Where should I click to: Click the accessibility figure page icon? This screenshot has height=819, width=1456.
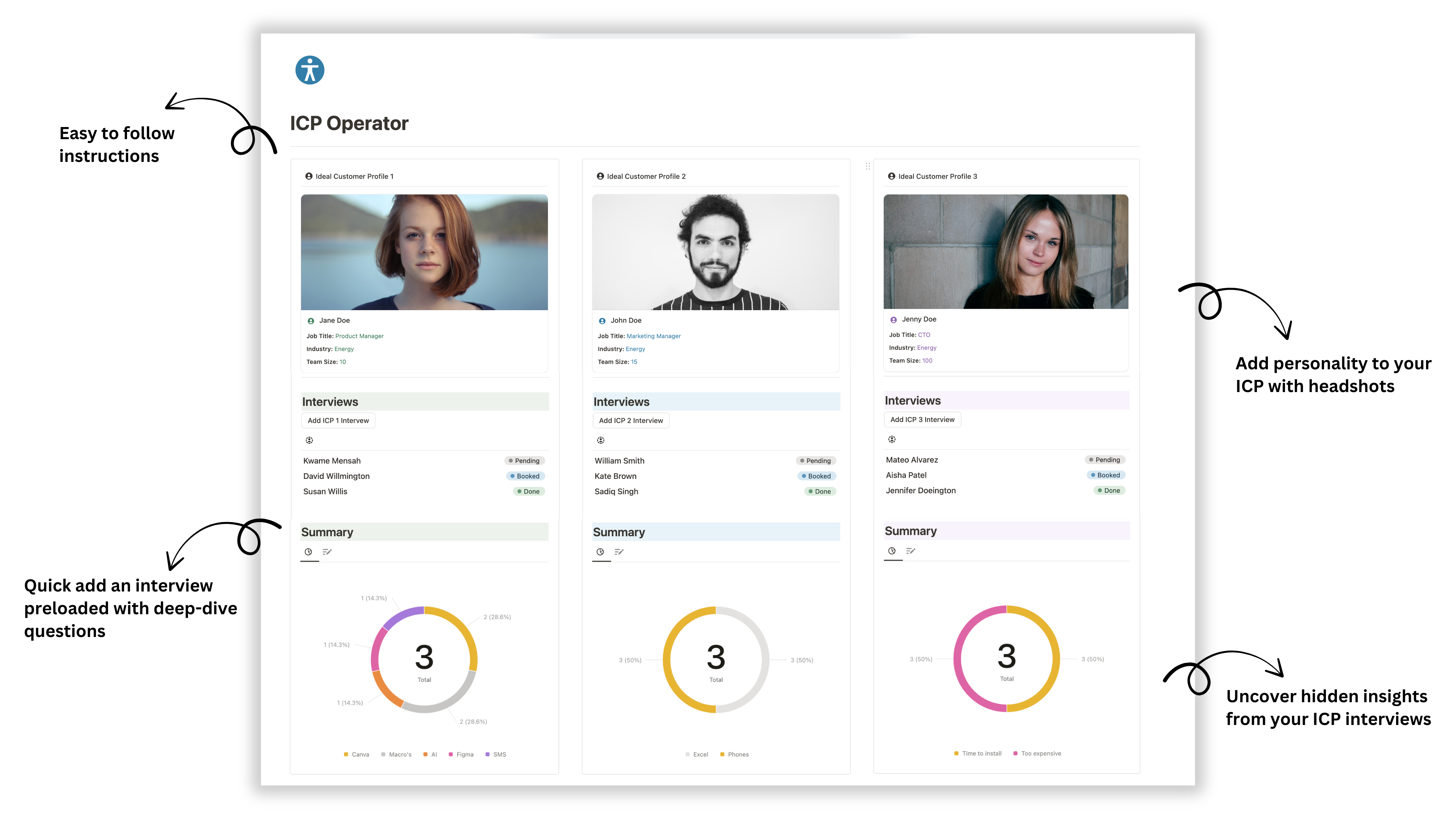click(310, 70)
